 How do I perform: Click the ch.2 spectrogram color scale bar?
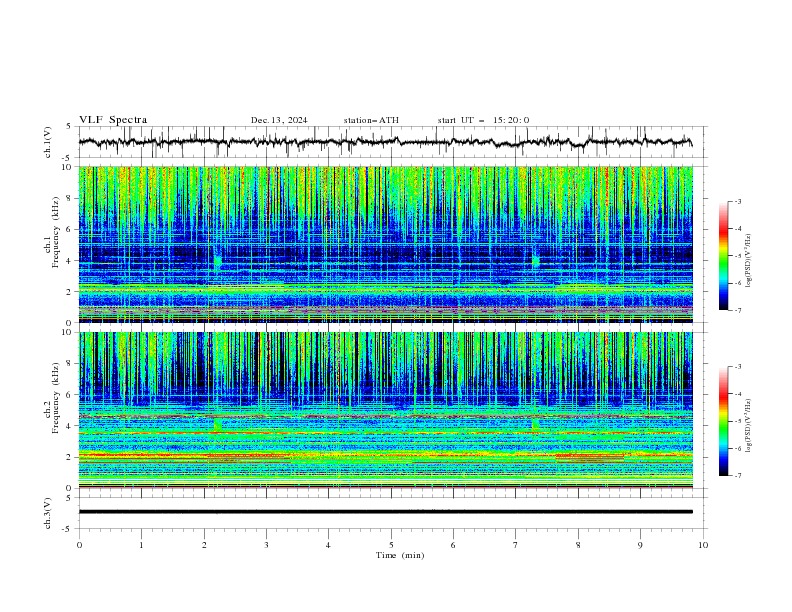[723, 421]
